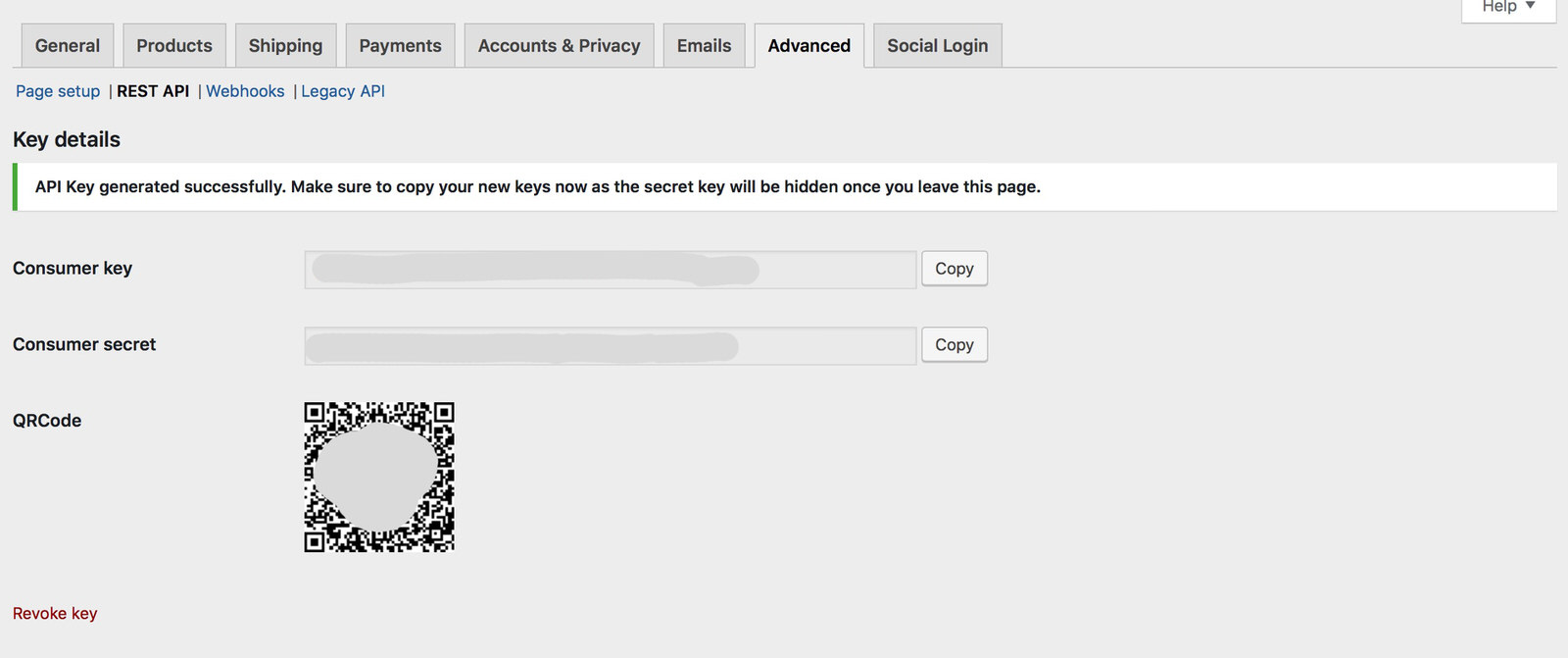This screenshot has height=658, width=1568.
Task: Copy the Consumer secret
Action: click(x=954, y=345)
